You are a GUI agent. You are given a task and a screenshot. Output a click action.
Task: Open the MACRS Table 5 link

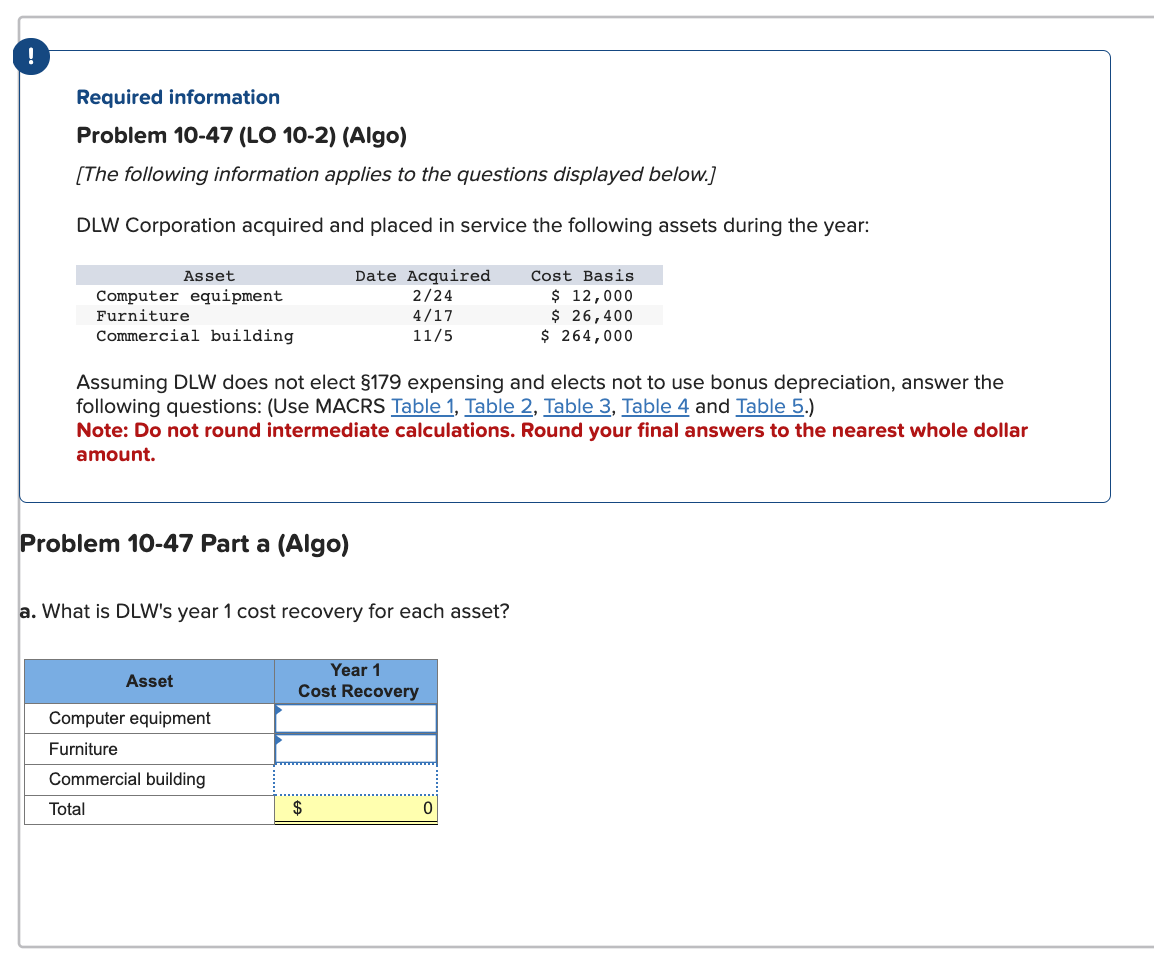pyautogui.click(x=770, y=406)
